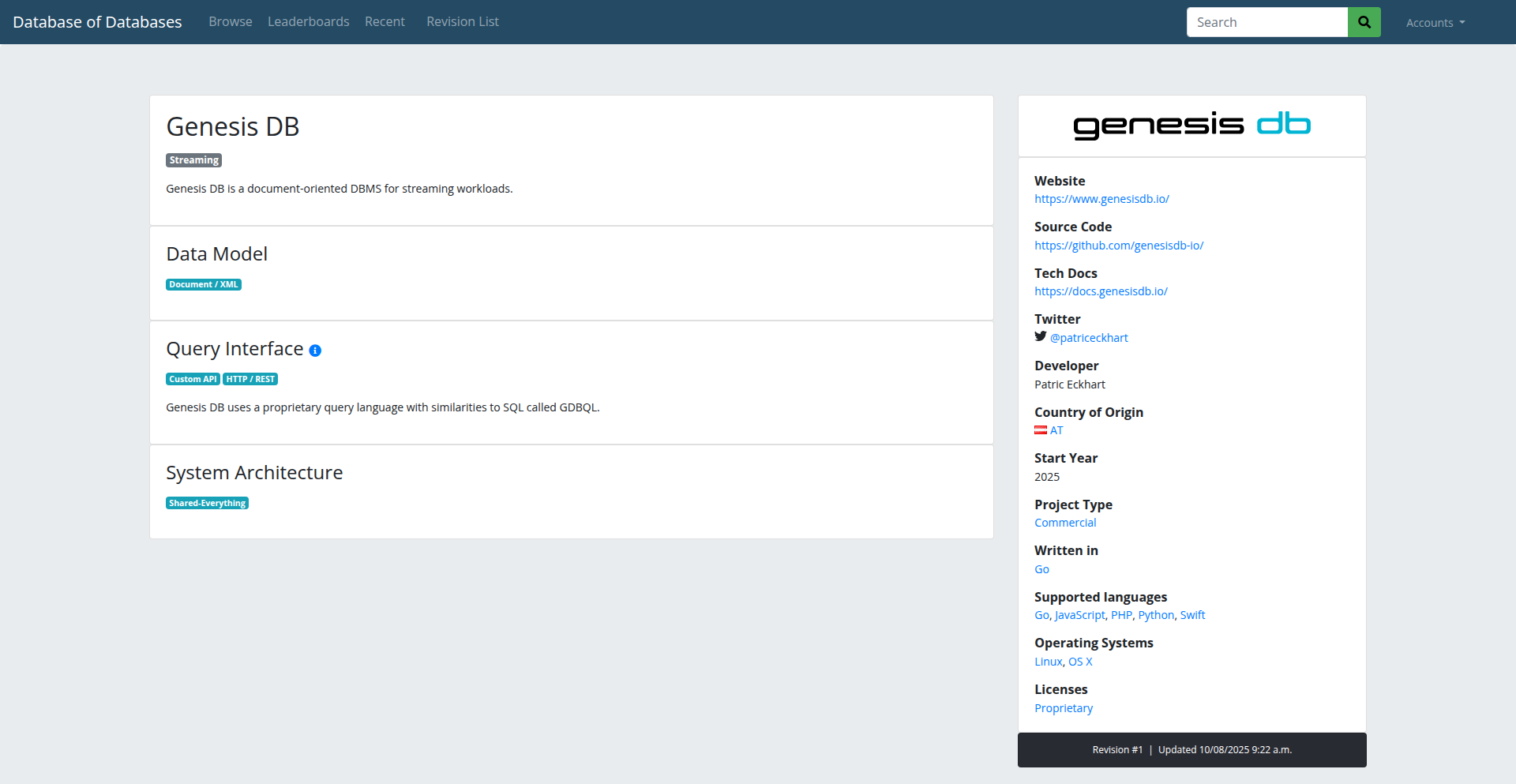Open the docs.genesisdb.io tech docs link
The width and height of the screenshot is (1516, 784).
point(1101,291)
